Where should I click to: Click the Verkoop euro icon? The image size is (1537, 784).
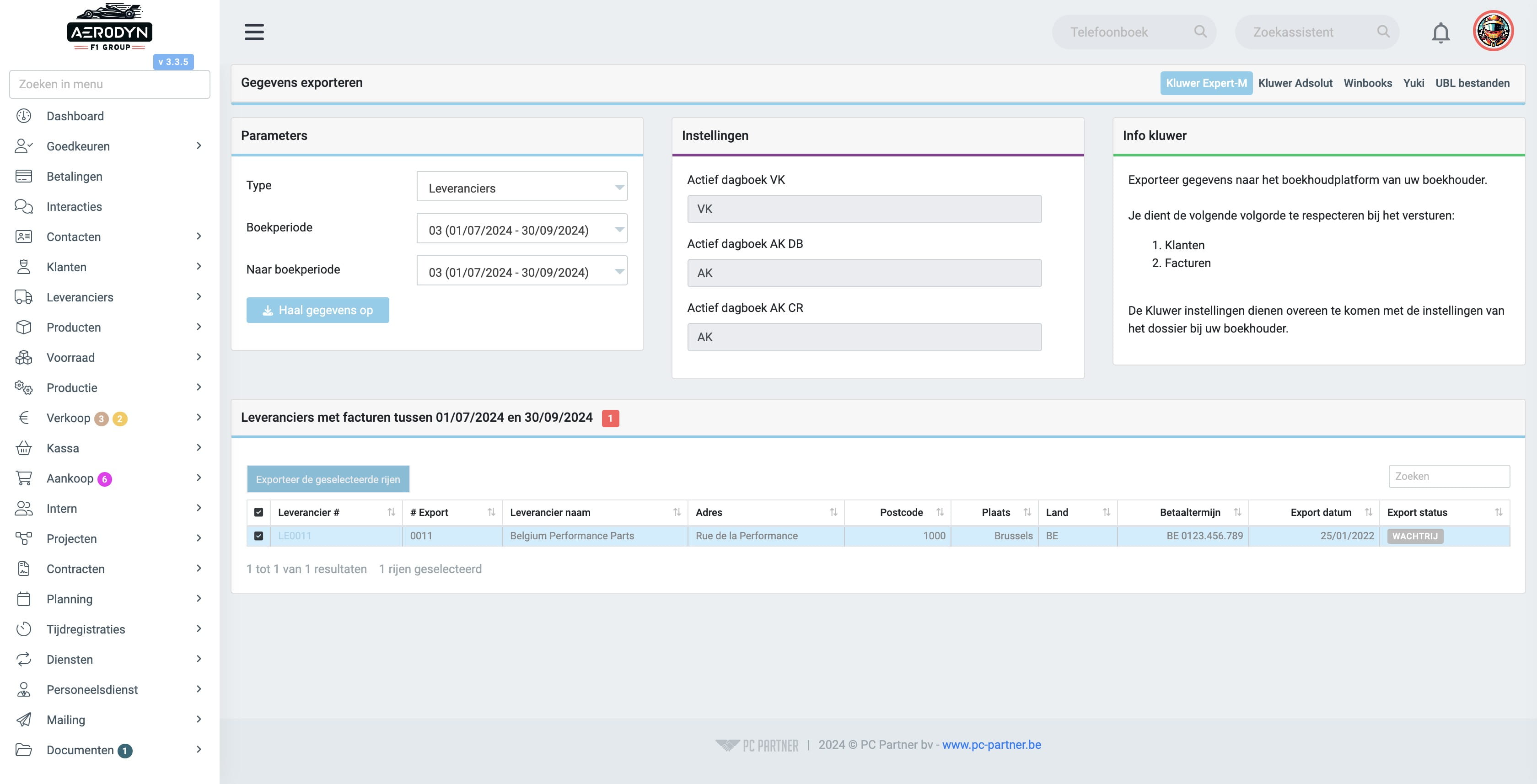(x=24, y=418)
